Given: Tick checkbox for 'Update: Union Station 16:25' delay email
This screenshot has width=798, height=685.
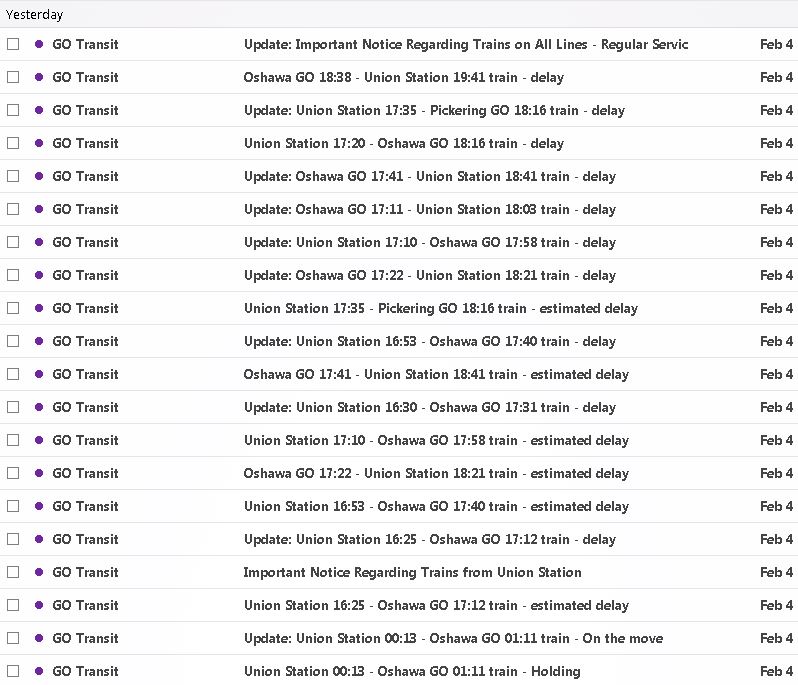Looking at the screenshot, I should [13, 539].
